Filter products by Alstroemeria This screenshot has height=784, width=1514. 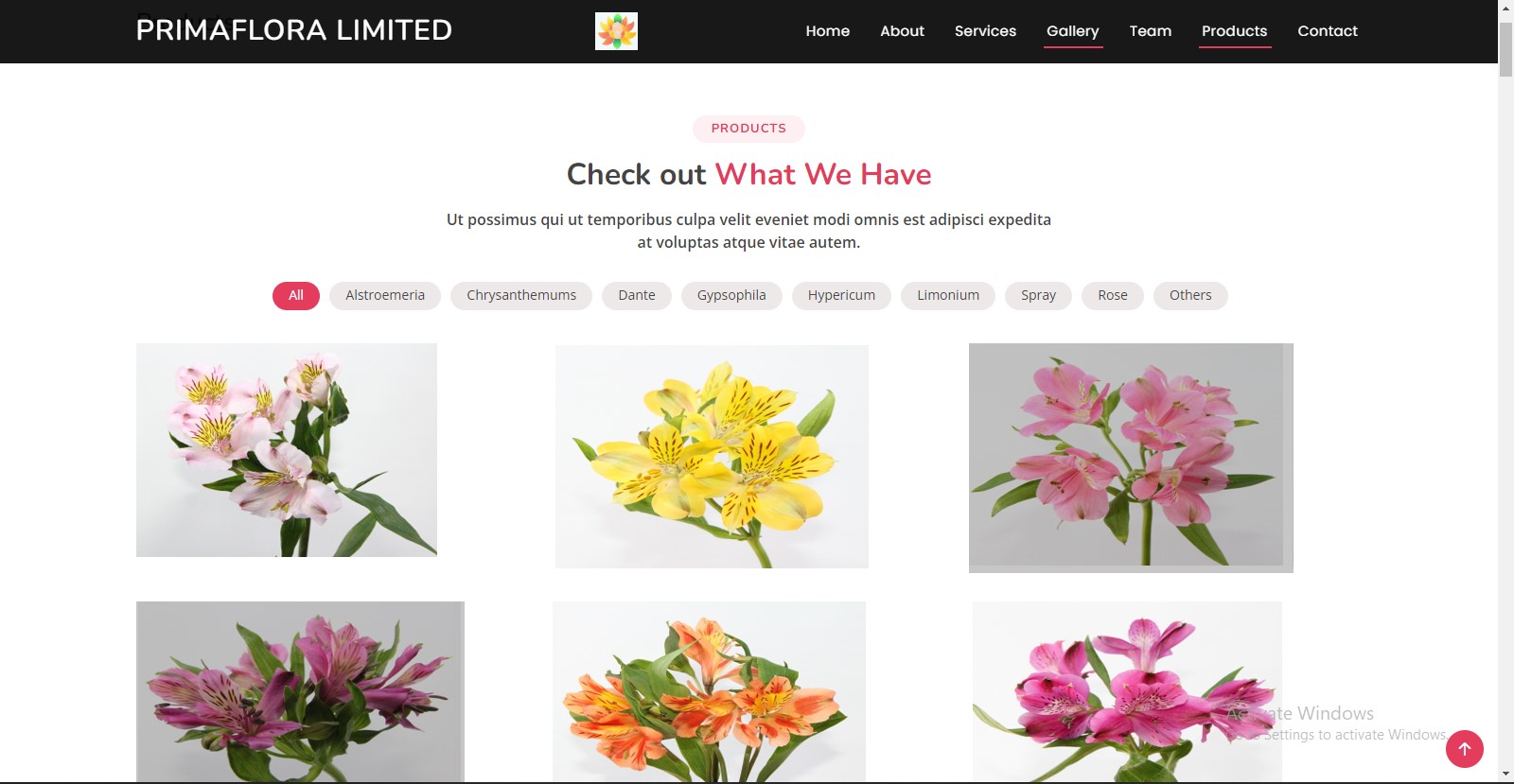[x=385, y=296]
